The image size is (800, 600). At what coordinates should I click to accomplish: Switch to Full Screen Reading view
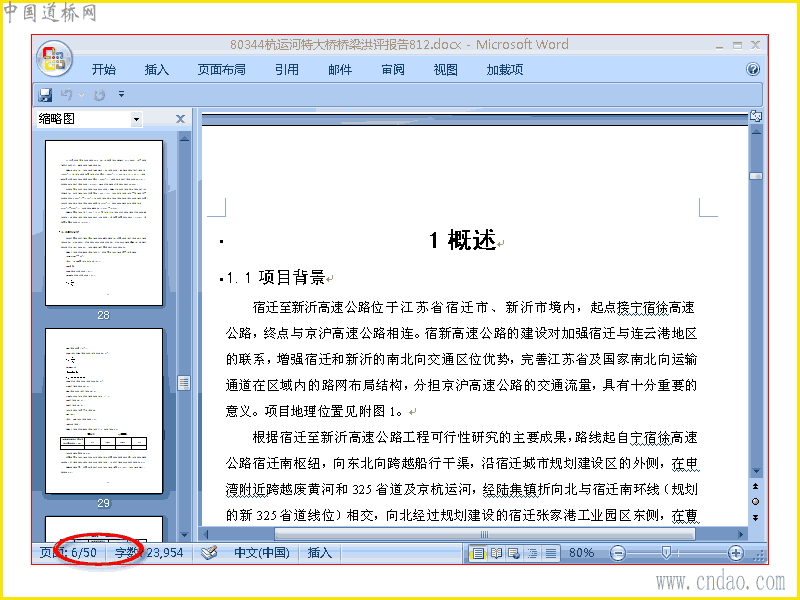496,553
